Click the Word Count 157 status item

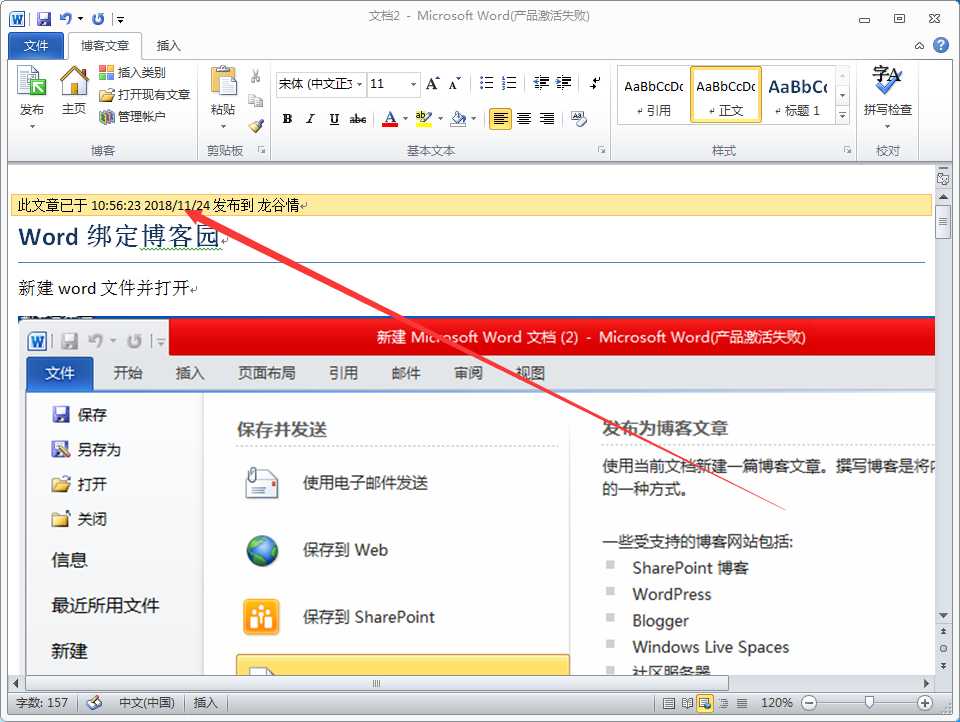click(x=42, y=703)
